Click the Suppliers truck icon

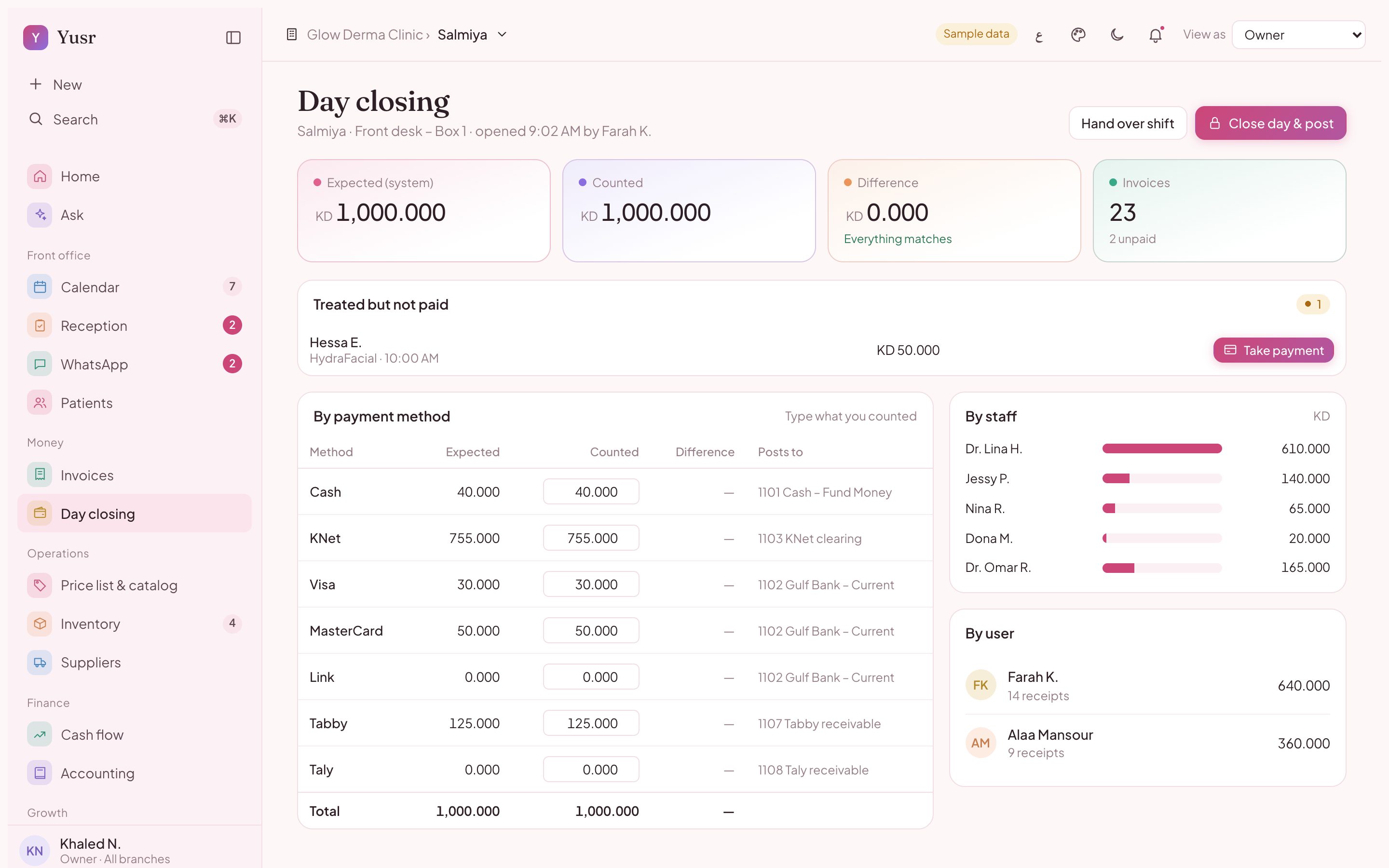(x=40, y=662)
